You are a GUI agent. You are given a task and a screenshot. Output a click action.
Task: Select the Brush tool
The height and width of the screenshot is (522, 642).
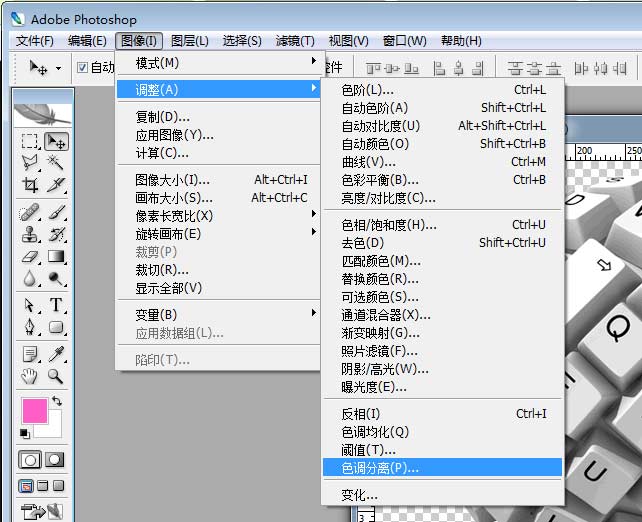(56, 212)
